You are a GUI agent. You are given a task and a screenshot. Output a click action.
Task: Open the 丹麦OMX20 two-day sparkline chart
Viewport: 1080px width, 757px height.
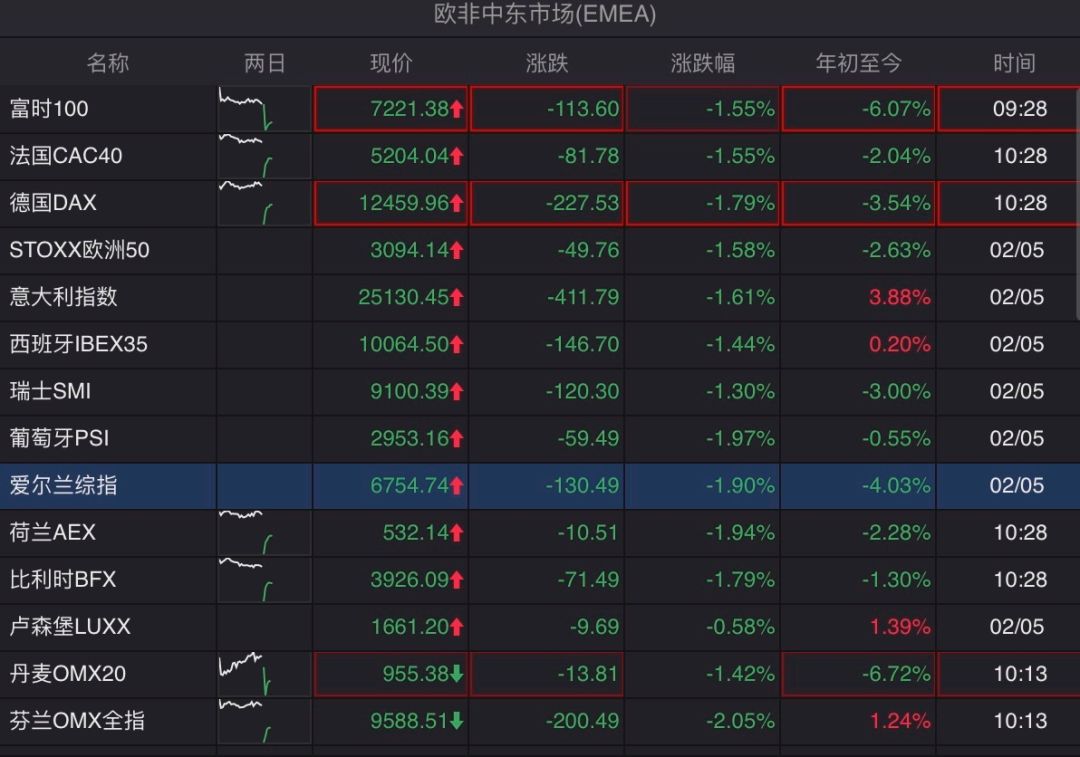click(x=264, y=674)
